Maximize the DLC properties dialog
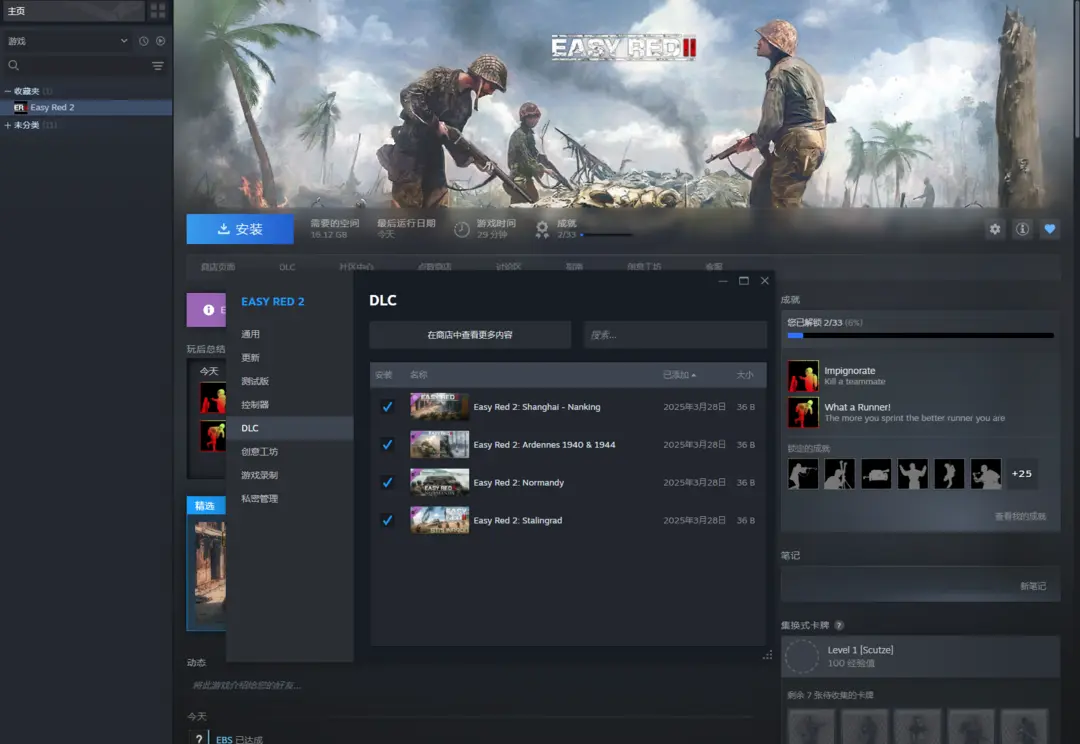This screenshot has height=744, width=1080. (x=744, y=281)
